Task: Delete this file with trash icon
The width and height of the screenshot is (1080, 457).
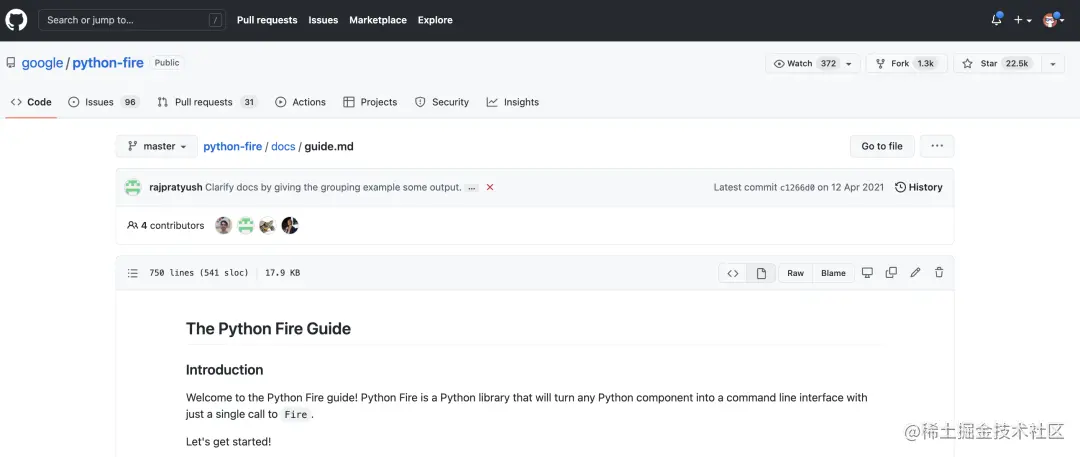Action: click(939, 273)
